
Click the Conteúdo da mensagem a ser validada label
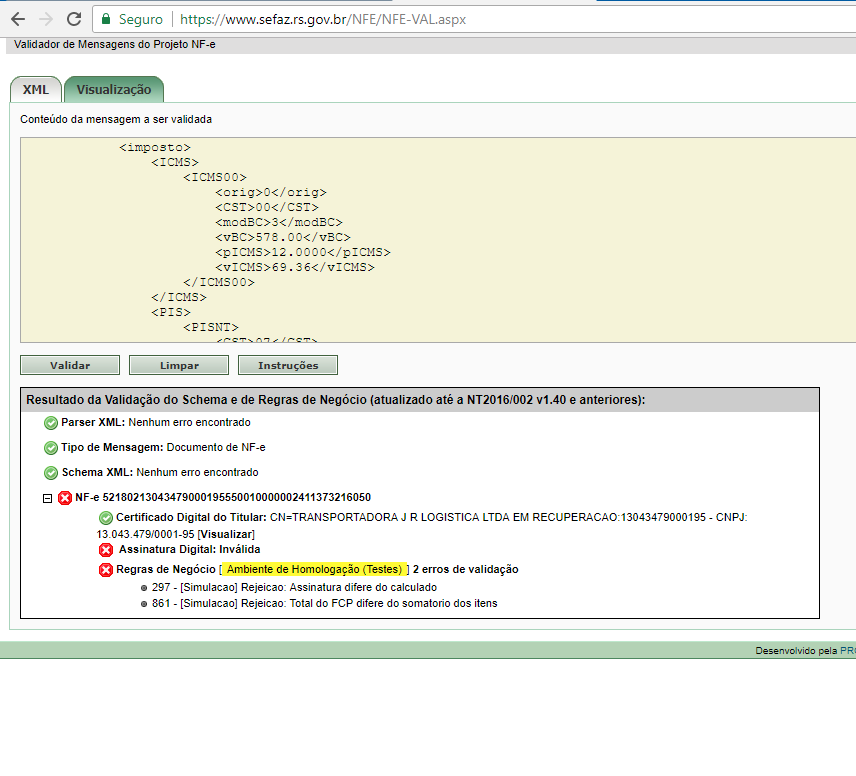[116, 119]
